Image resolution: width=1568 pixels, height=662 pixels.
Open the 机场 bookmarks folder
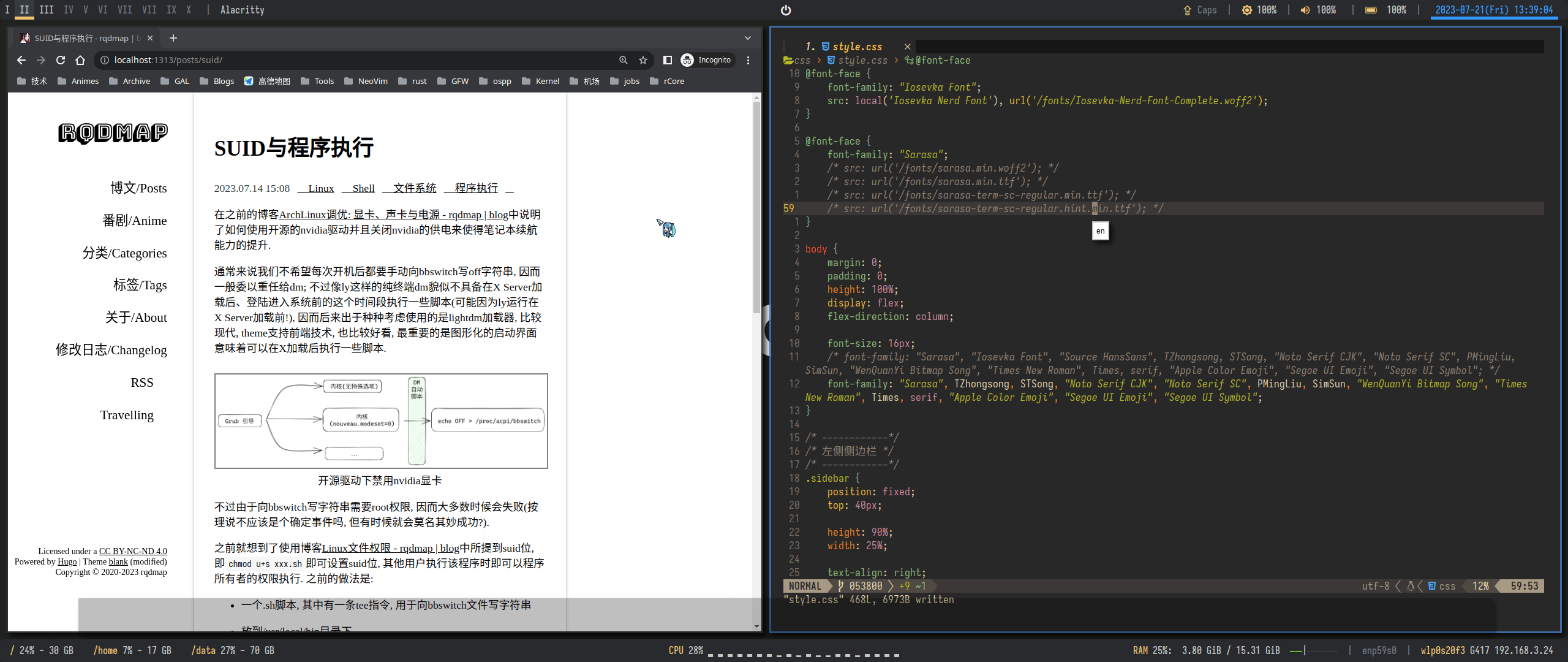(585, 81)
